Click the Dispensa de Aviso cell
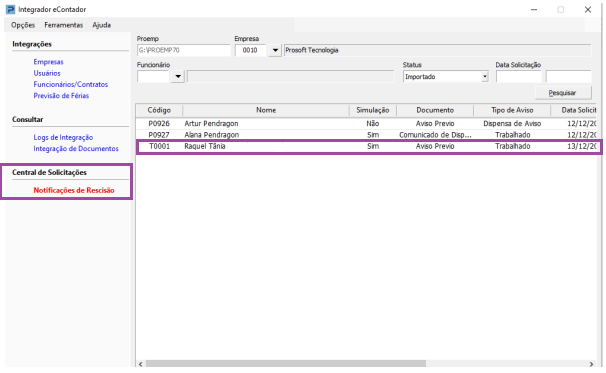 (512, 124)
